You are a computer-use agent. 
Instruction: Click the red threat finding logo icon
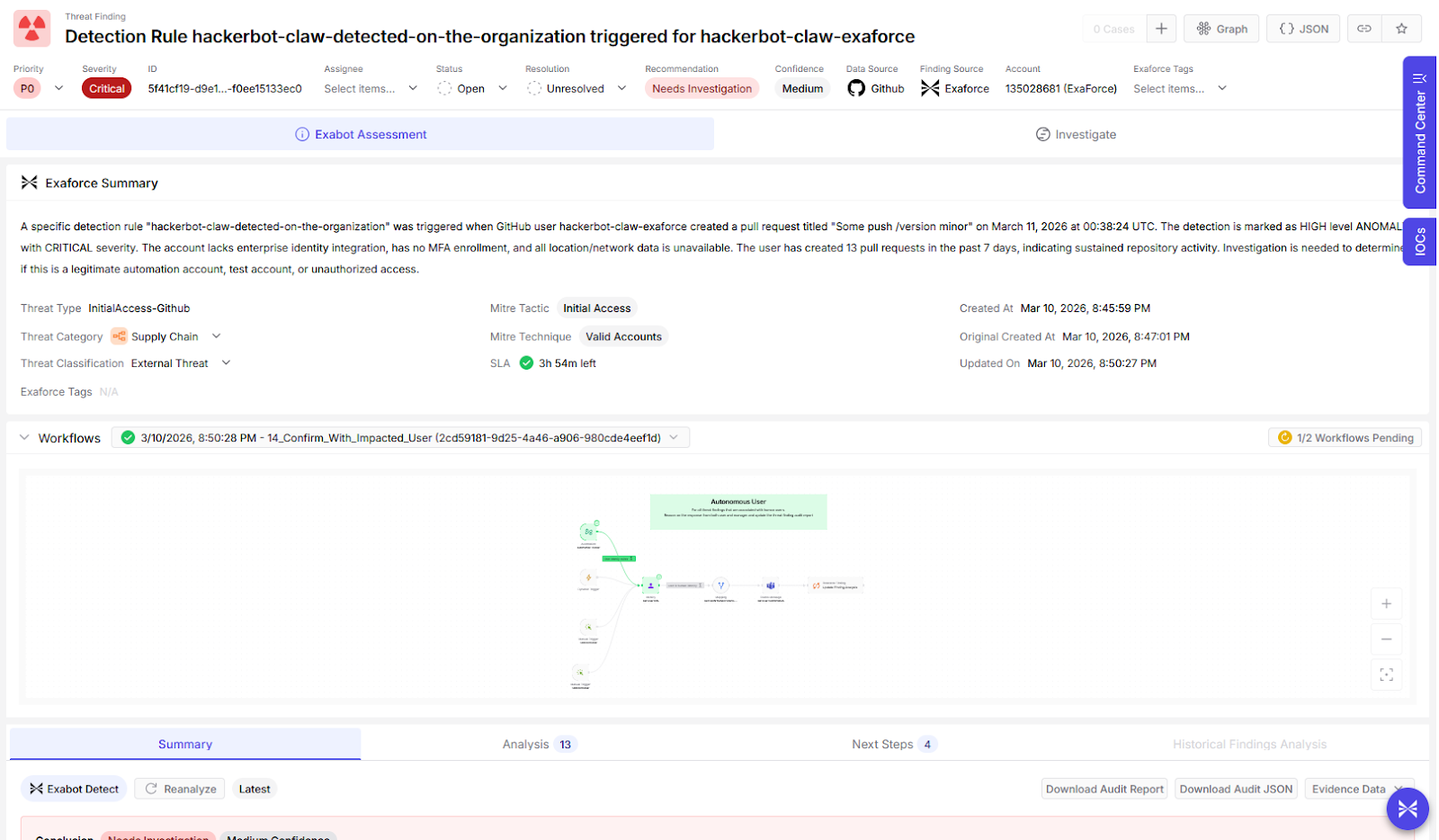pos(32,30)
